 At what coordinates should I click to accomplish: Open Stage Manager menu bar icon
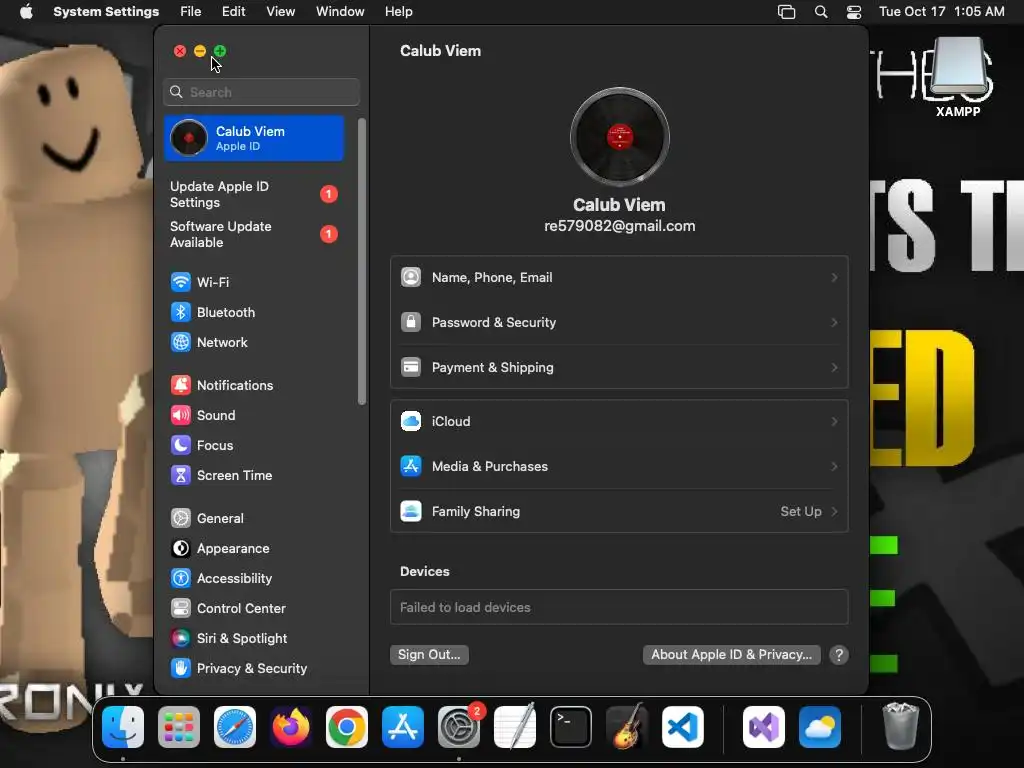[x=786, y=12]
